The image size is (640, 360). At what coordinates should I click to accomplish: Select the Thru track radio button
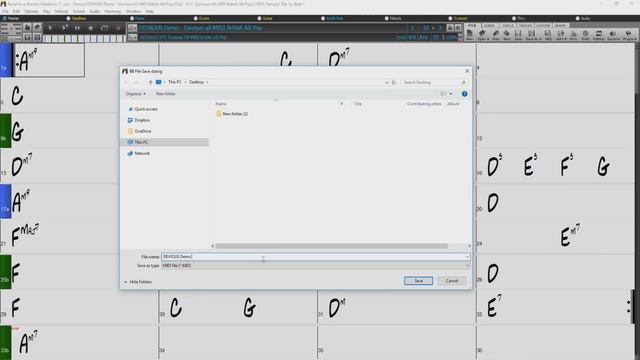[x=514, y=18]
